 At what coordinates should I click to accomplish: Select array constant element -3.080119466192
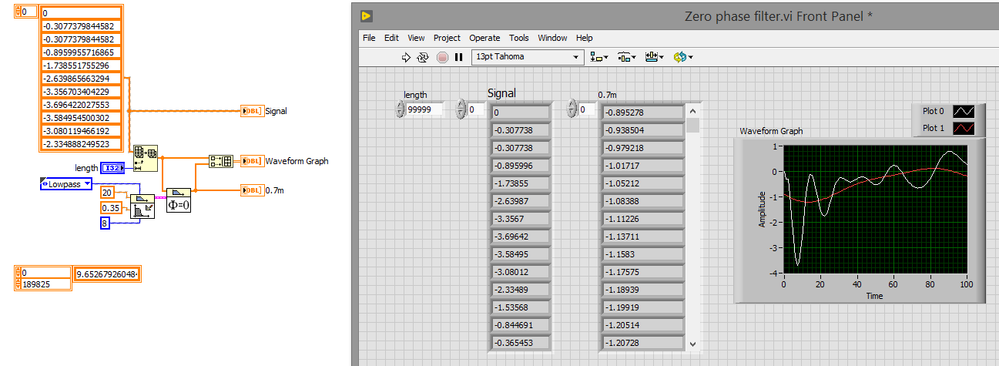[x=81, y=131]
